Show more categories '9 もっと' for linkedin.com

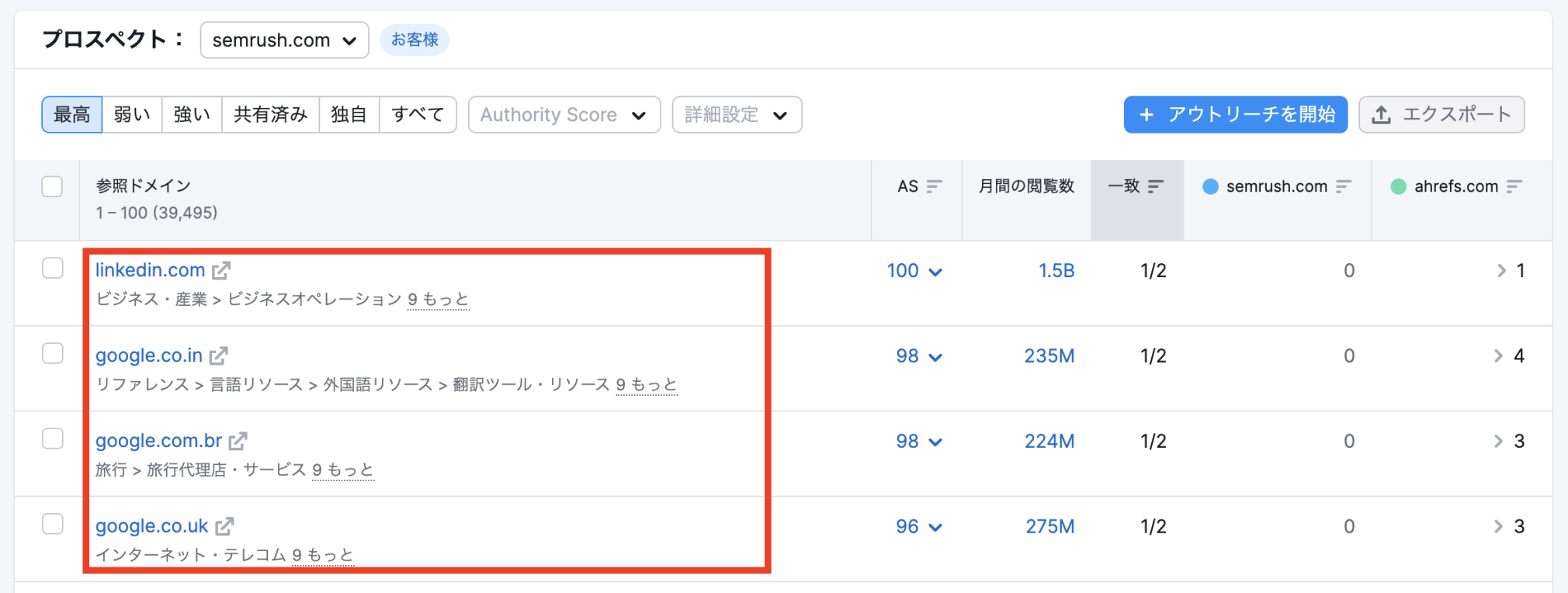[x=439, y=300]
